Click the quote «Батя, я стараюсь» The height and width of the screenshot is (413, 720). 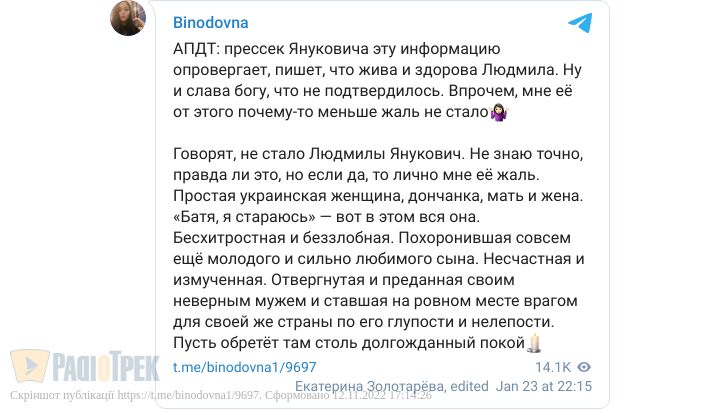[250, 216]
